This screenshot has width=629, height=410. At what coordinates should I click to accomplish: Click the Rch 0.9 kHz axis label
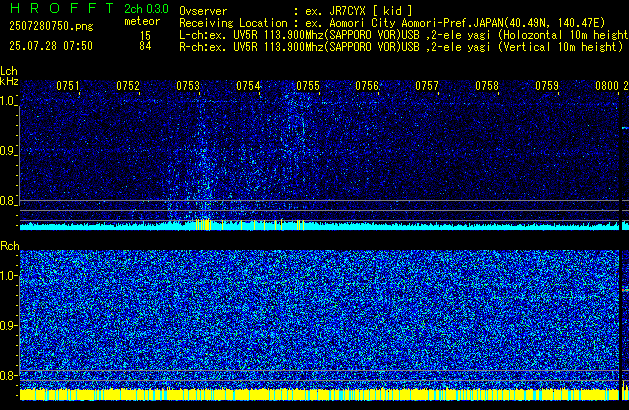pyautogui.click(x=8, y=325)
